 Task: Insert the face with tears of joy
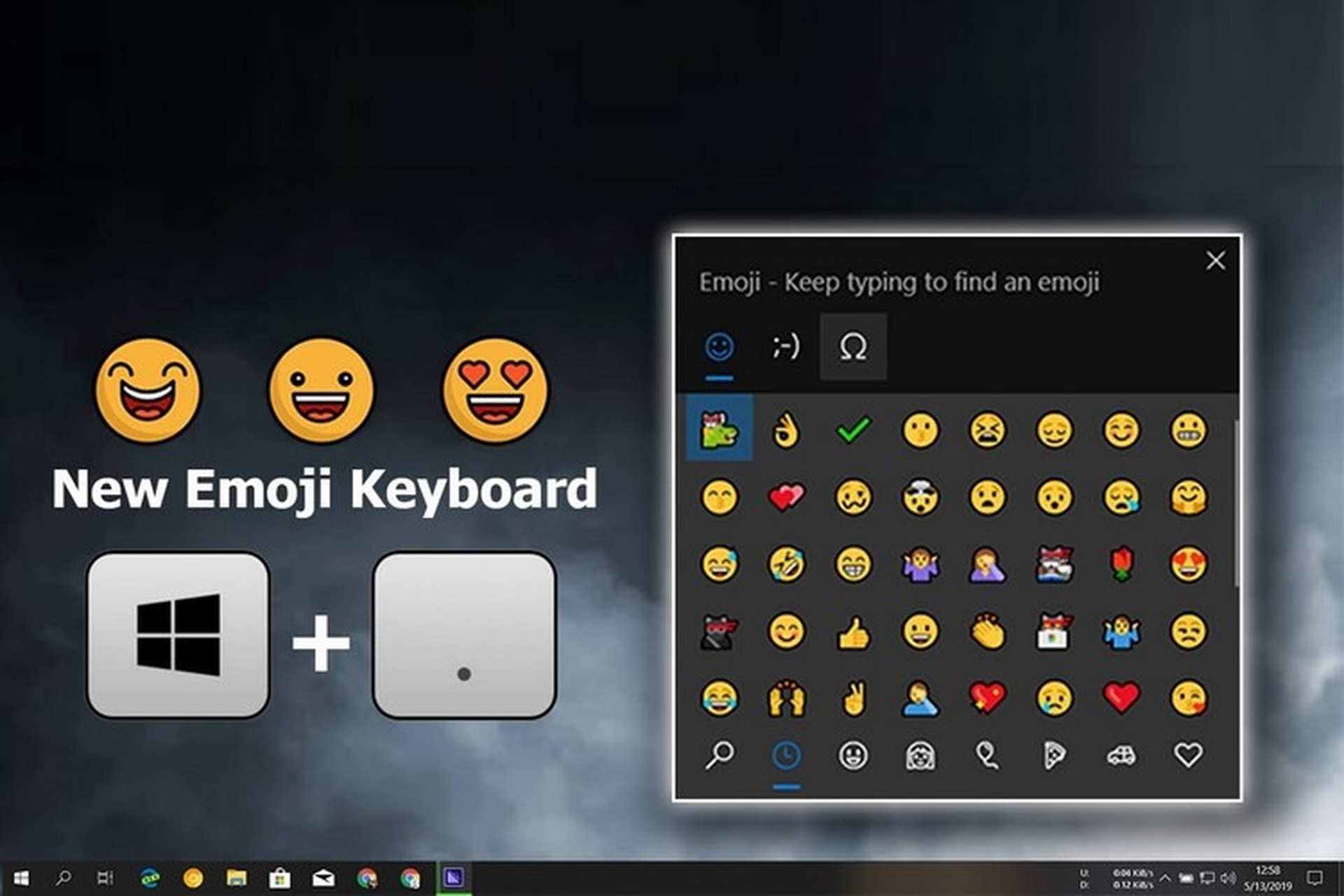pos(719,698)
